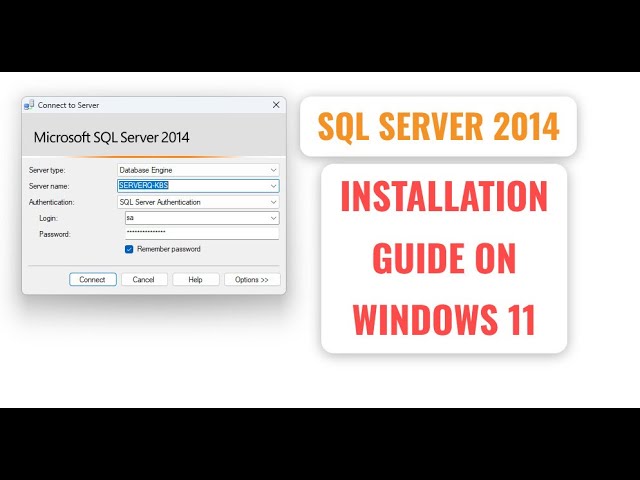Open the Login dropdown arrow

click(273, 218)
